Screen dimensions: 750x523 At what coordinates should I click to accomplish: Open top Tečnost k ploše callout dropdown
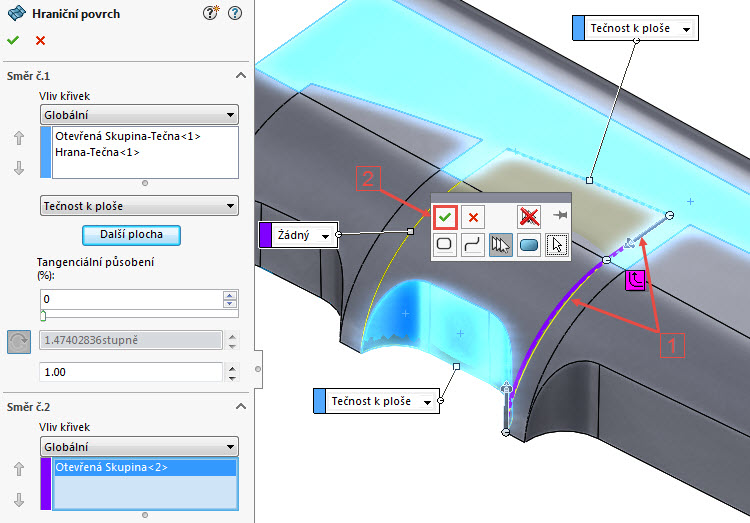tap(686, 29)
